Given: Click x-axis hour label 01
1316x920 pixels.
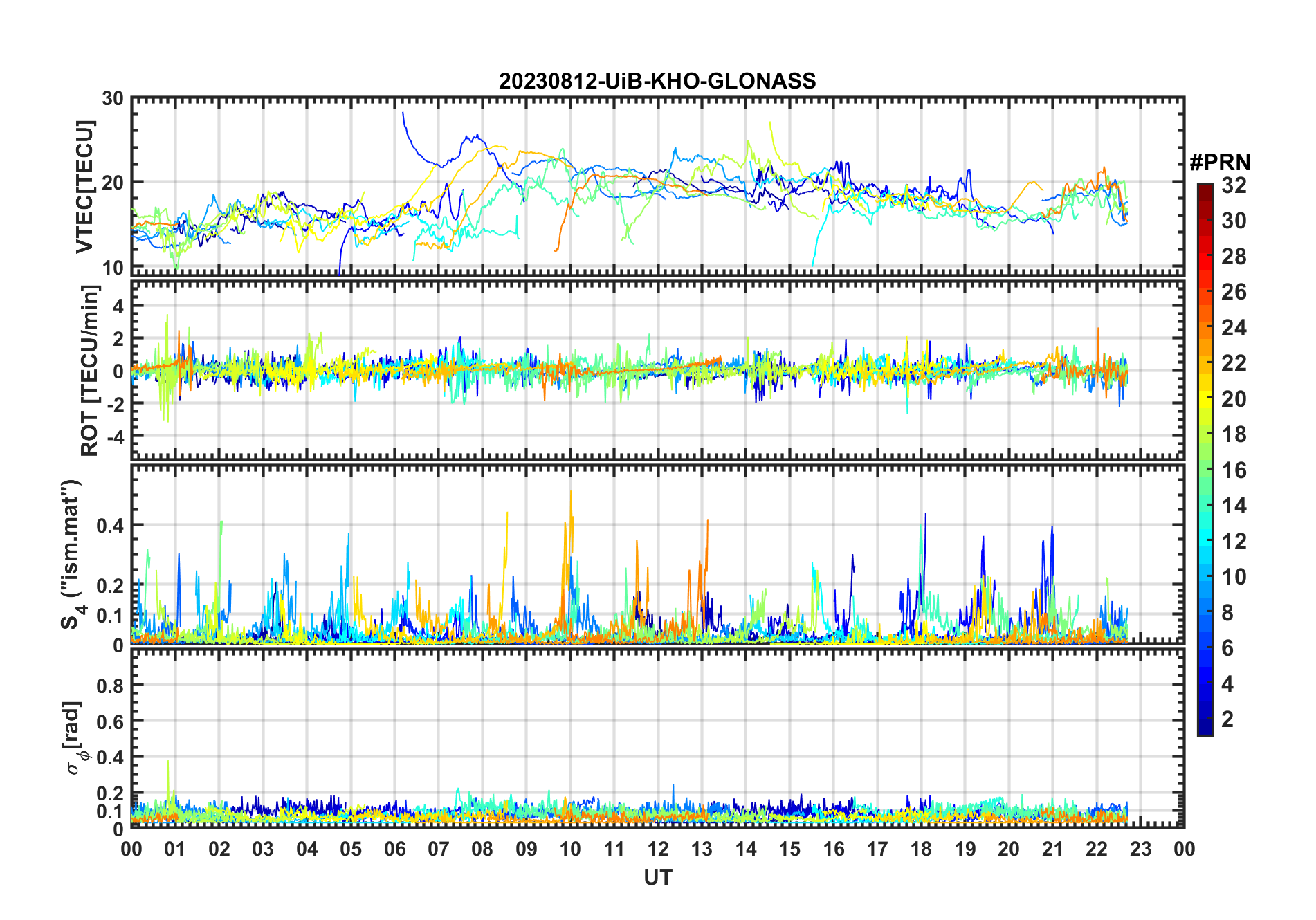Looking at the screenshot, I should 175,849.
